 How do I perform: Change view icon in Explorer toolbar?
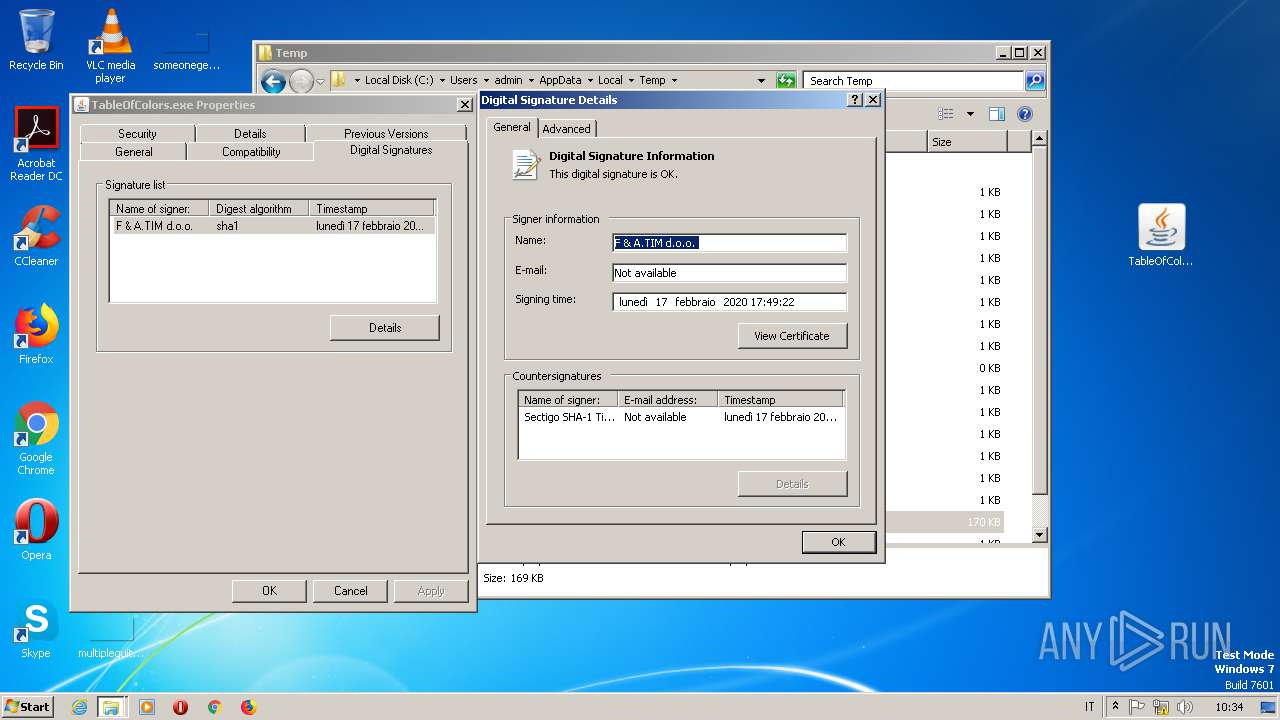point(946,114)
